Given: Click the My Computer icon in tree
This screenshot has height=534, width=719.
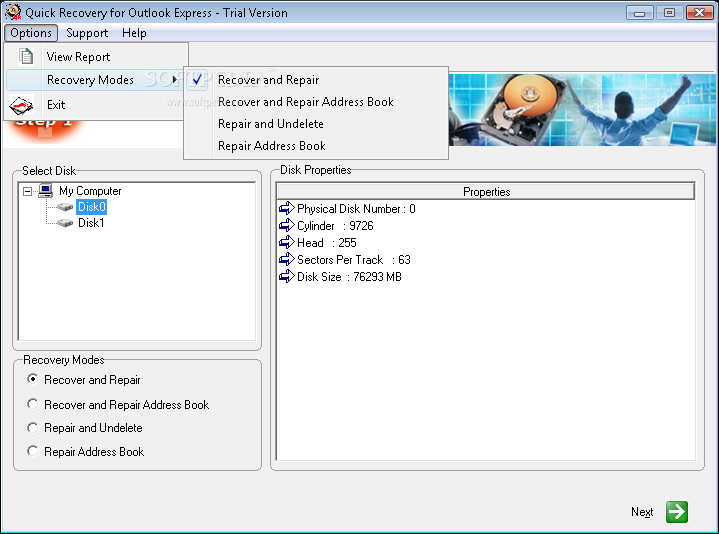Looking at the screenshot, I should tap(45, 191).
